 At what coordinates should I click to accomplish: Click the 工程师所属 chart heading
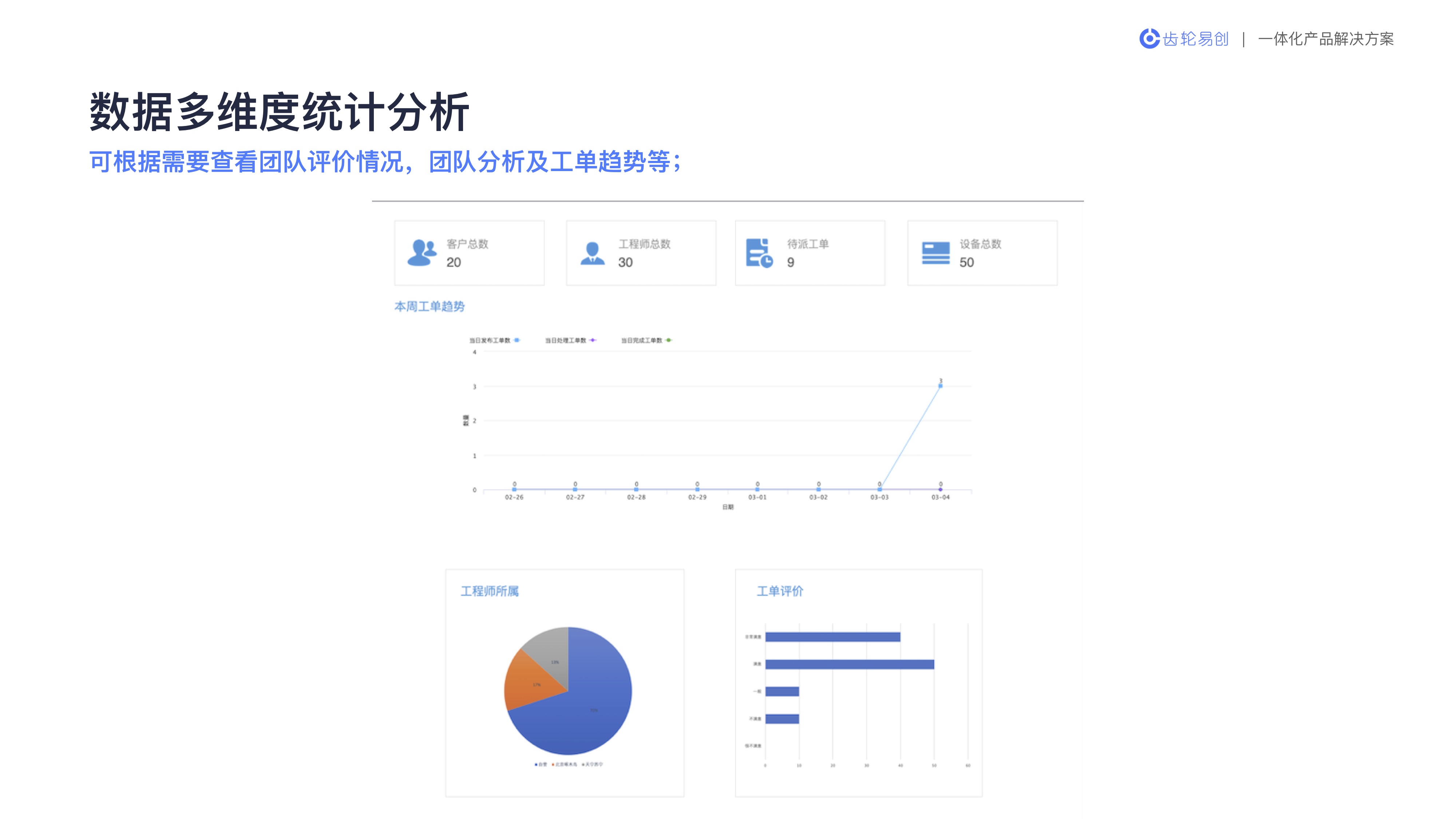pos(490,591)
